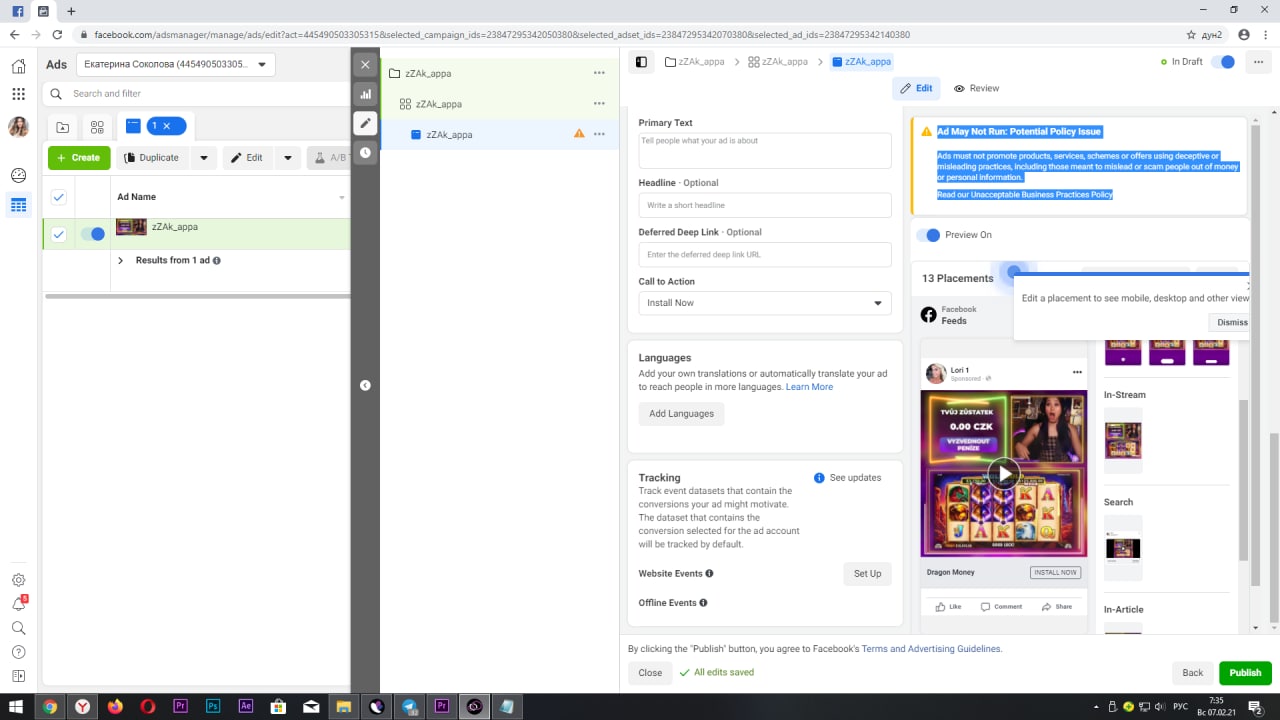Toggle the In Draft publish switch

(1222, 62)
